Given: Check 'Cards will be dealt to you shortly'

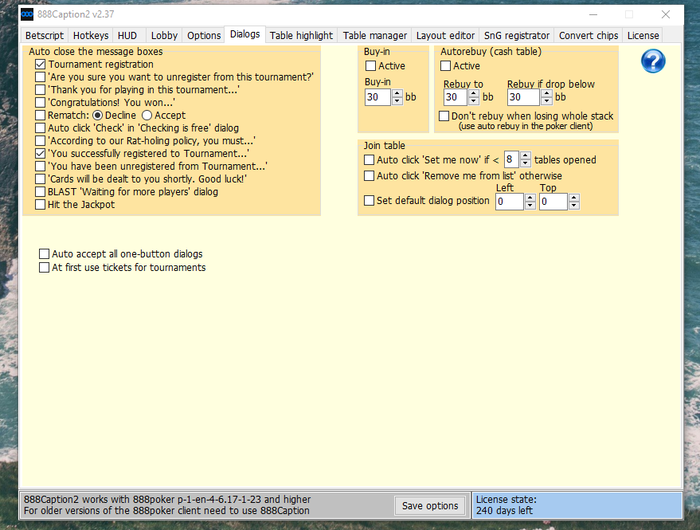Looking at the screenshot, I should 40,179.
